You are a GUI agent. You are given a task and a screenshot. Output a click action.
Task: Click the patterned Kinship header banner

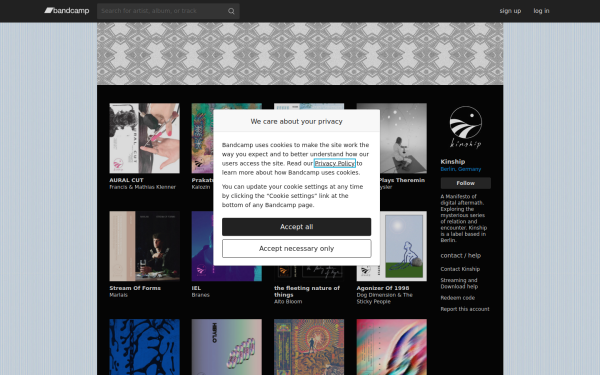pyautogui.click(x=300, y=54)
